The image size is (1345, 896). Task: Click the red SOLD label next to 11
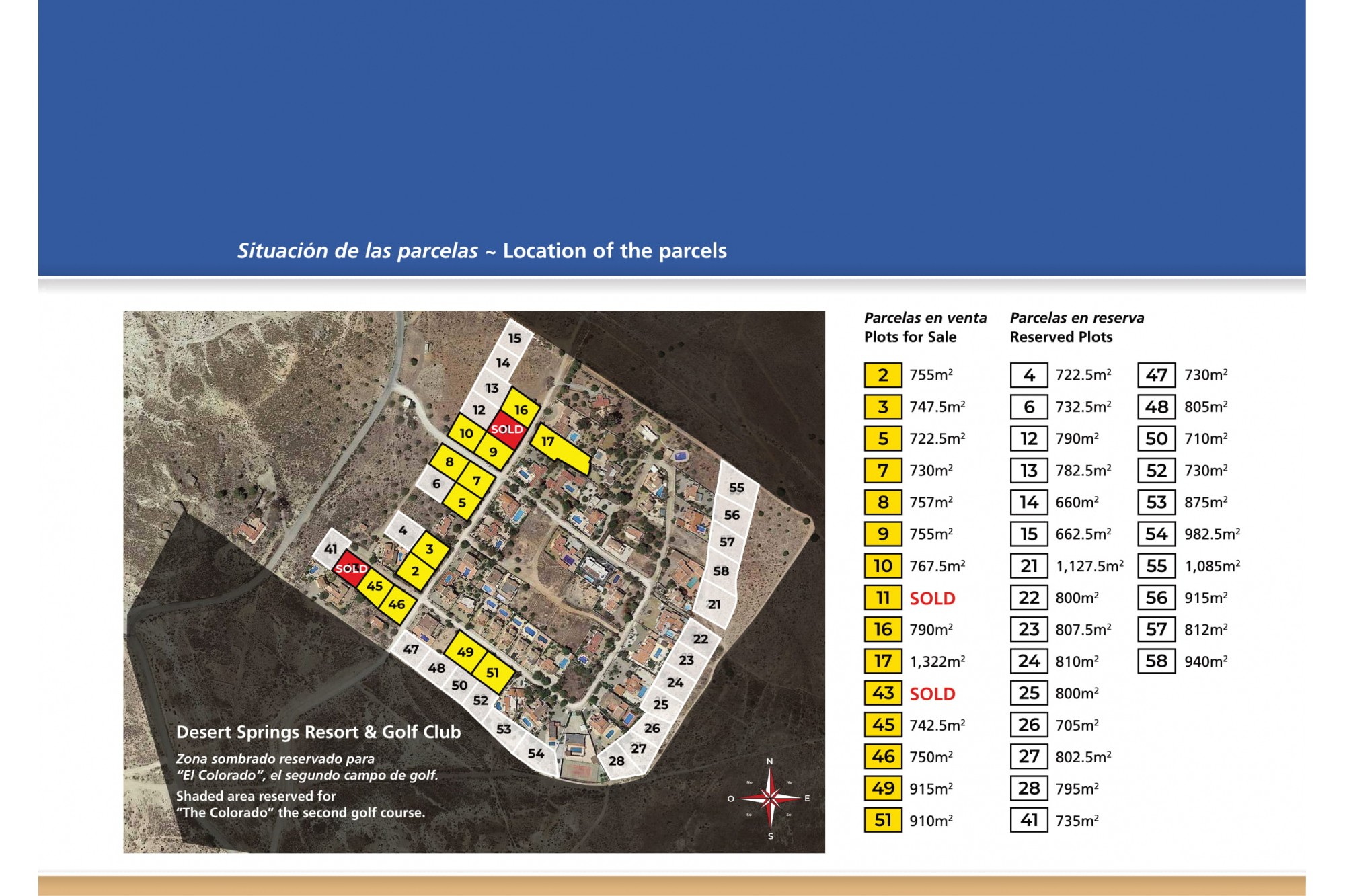tap(932, 598)
